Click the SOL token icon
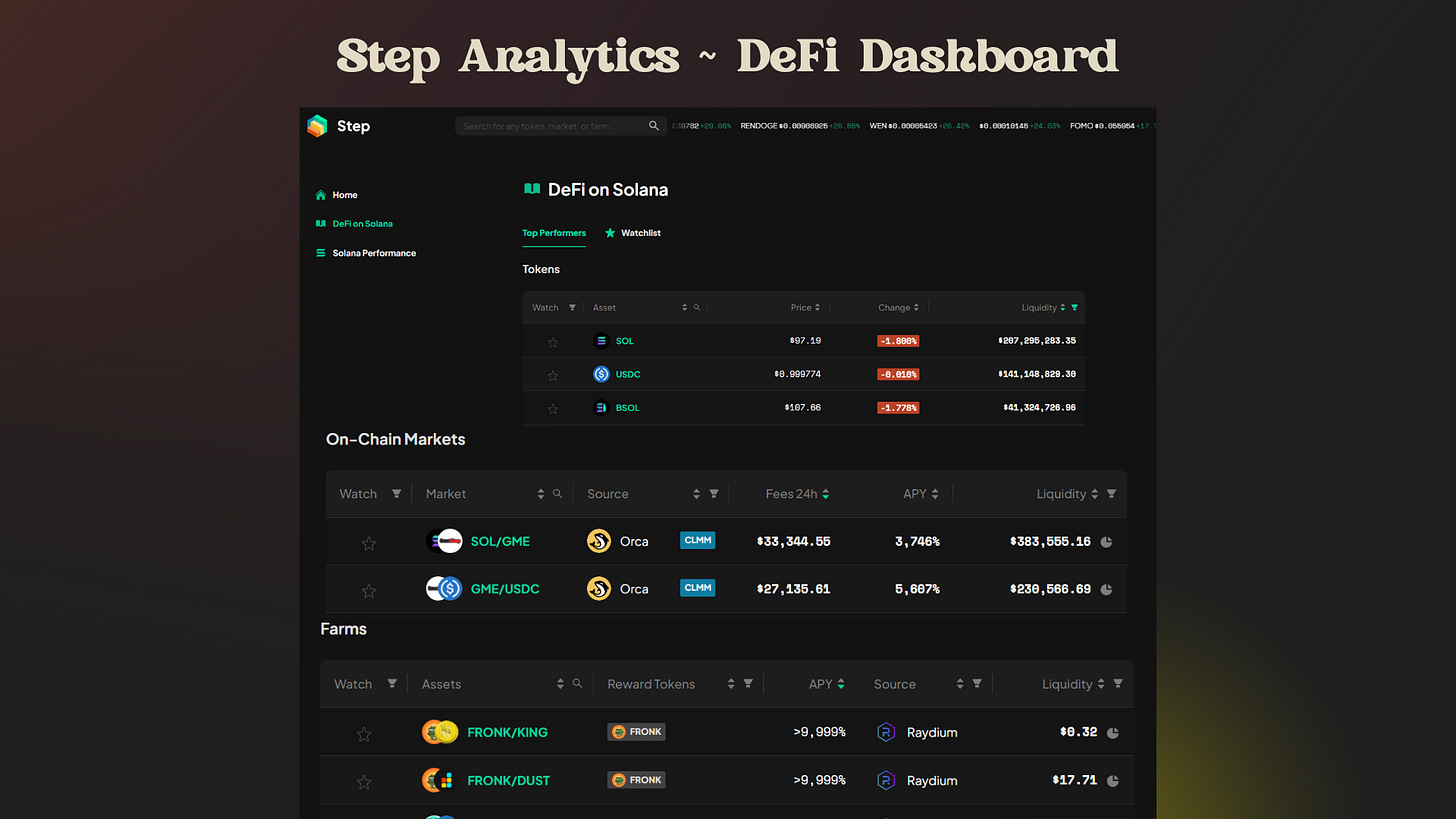 tap(601, 341)
